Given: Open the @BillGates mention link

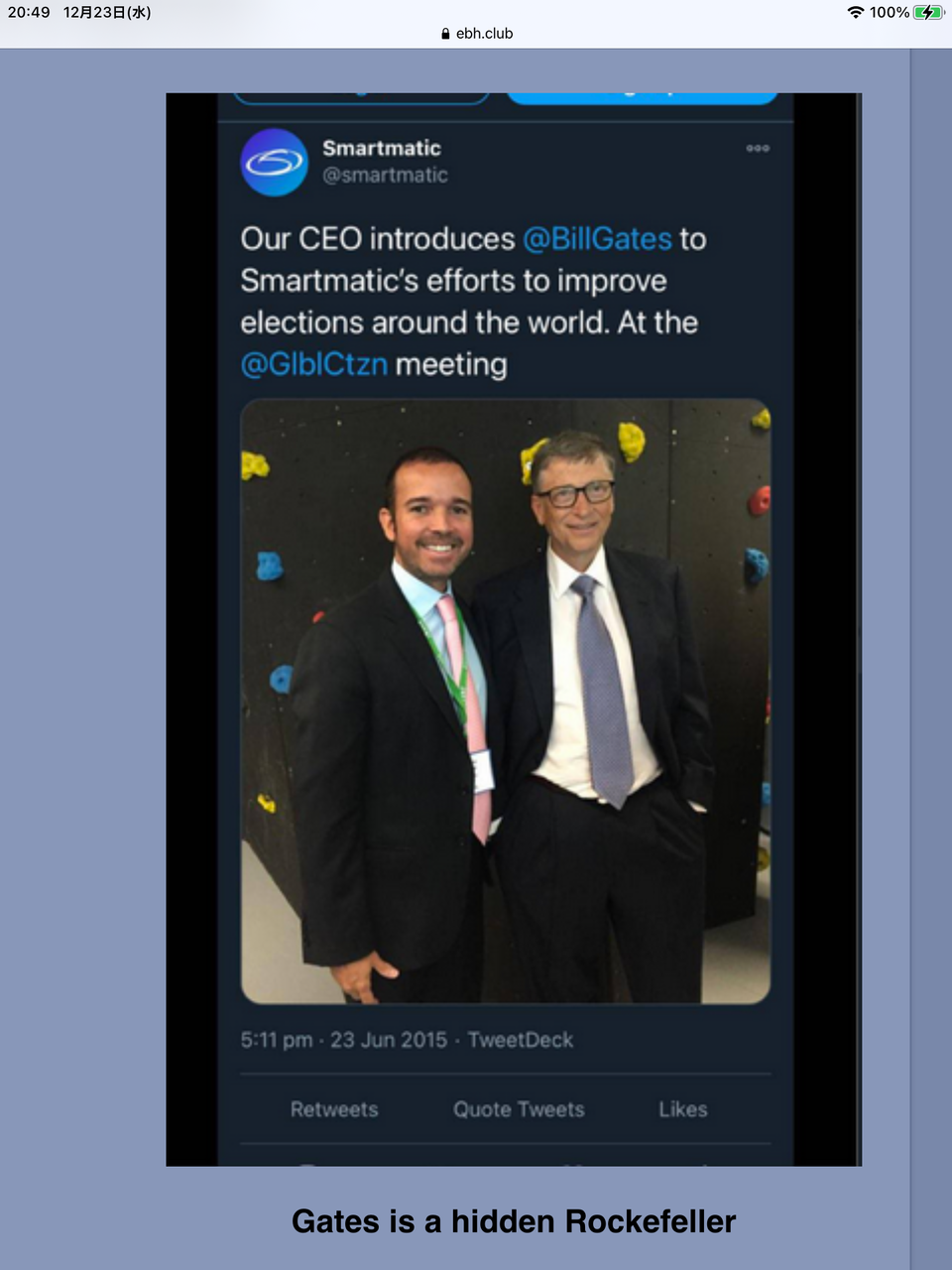Looking at the screenshot, I should [x=597, y=239].
